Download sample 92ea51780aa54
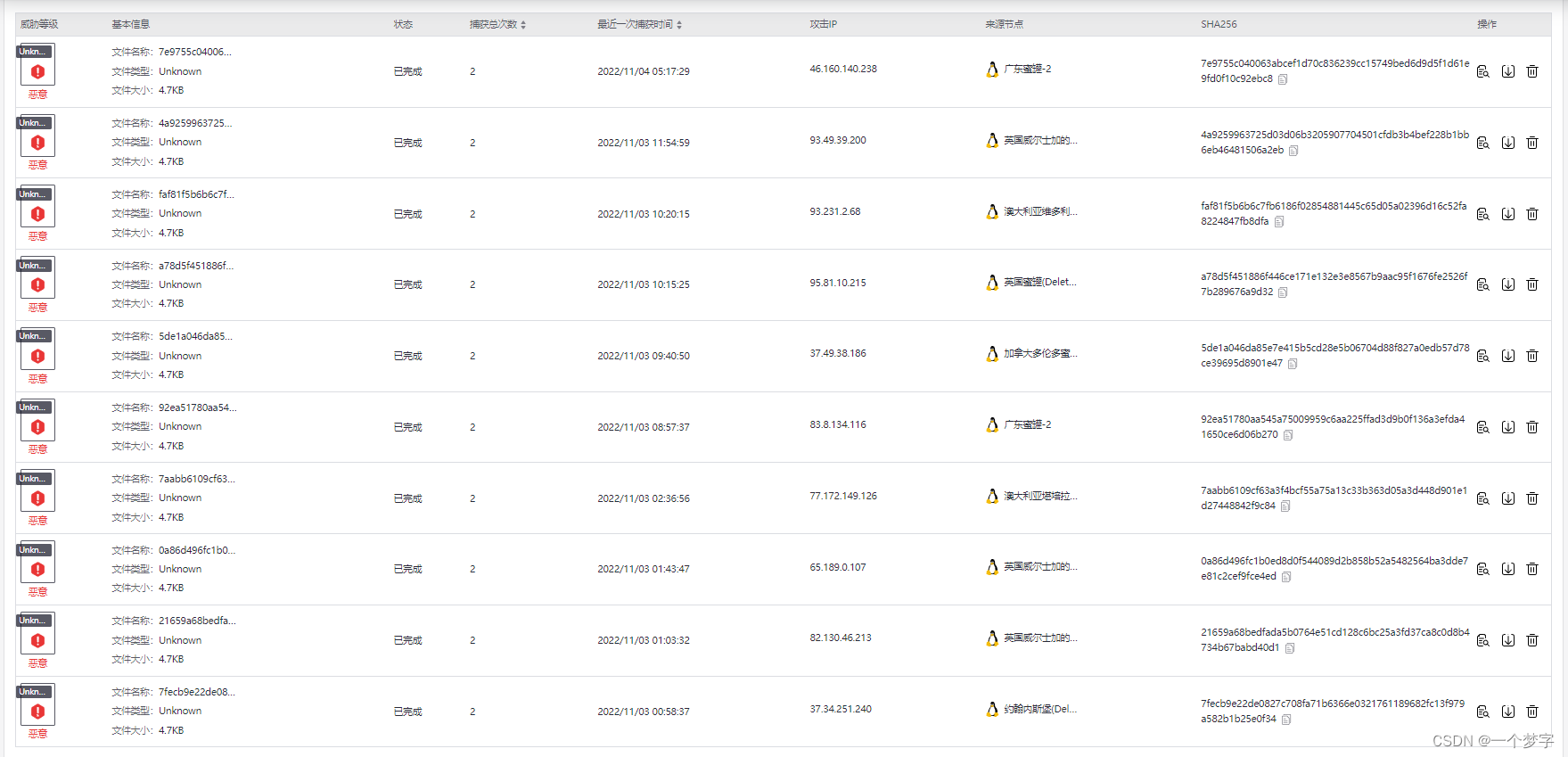Screen dimensions: 1568x757 coord(1508,427)
